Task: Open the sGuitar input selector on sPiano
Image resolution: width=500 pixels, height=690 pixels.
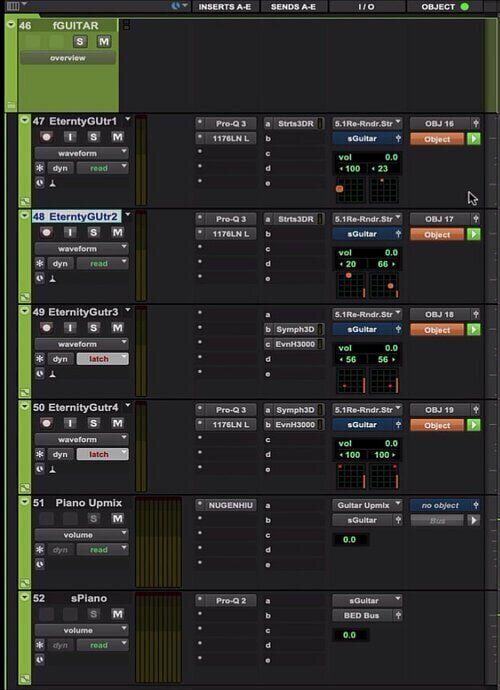Action: tap(367, 601)
